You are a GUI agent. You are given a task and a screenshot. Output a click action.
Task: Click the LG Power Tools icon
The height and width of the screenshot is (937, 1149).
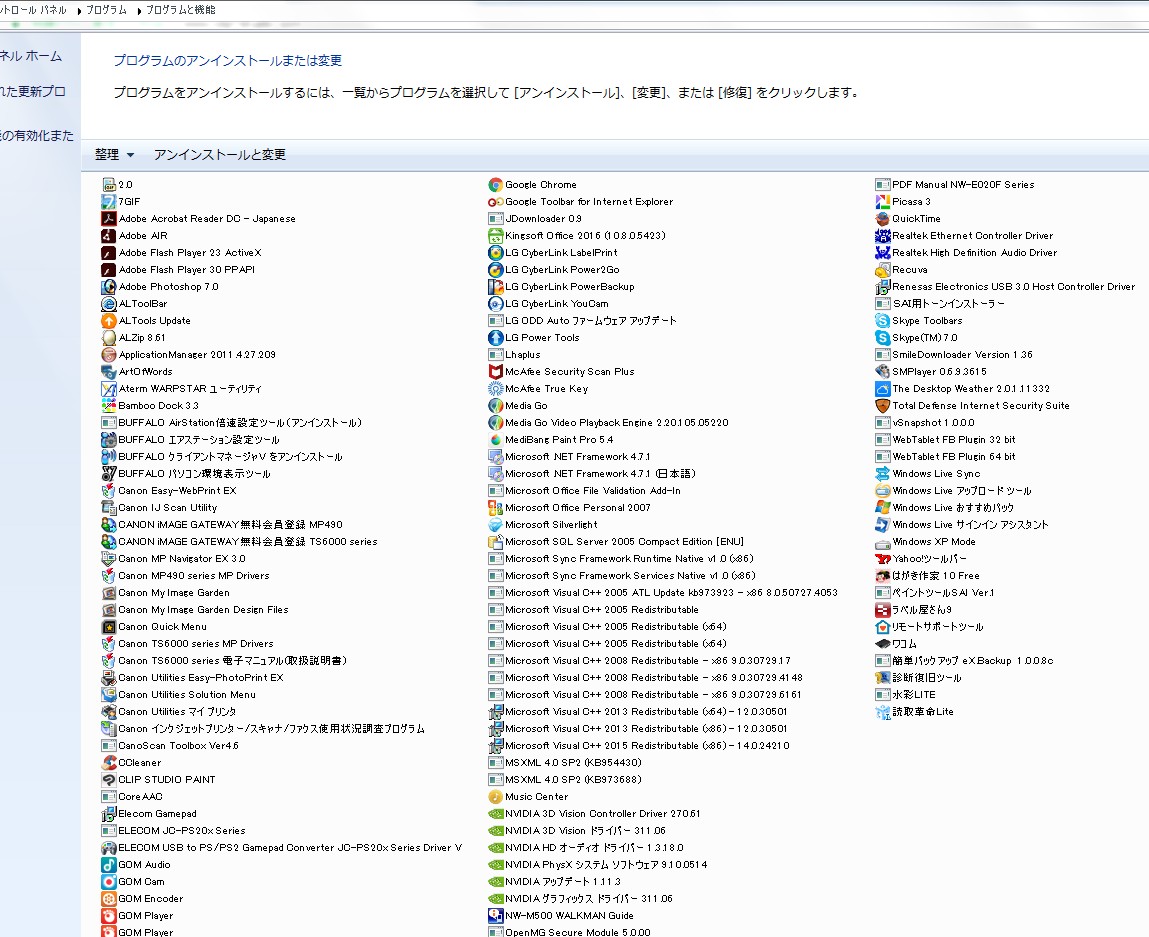495,337
